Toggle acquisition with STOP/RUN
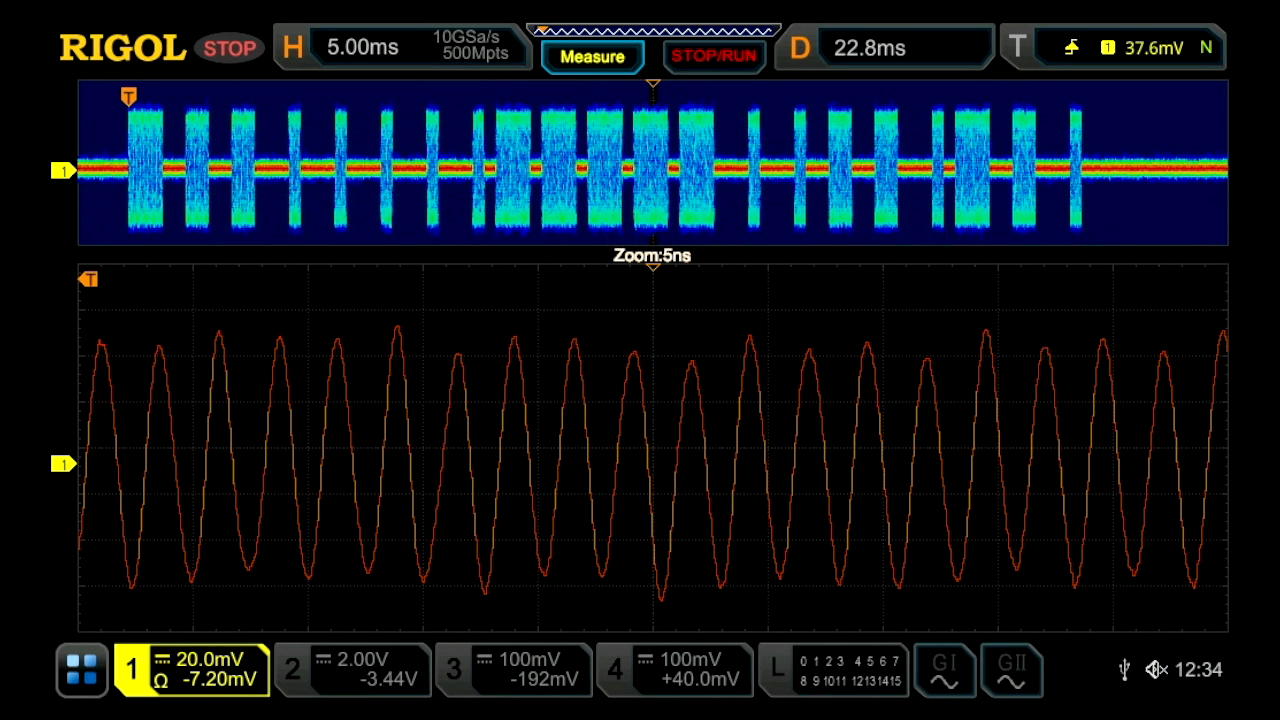The height and width of the screenshot is (720, 1280). 714,55
